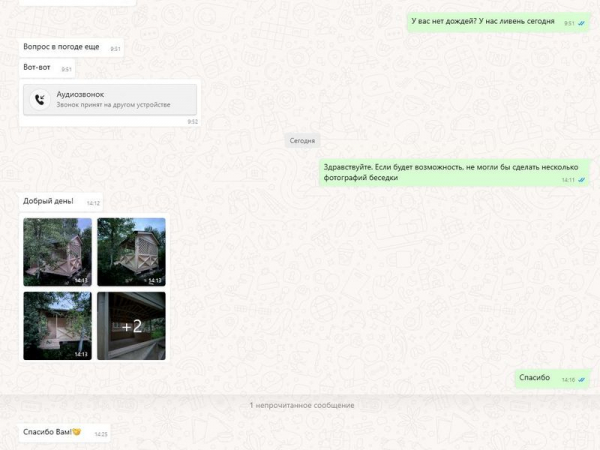Select the 'Вот-вот' message
The height and width of the screenshot is (450, 600).
[47, 68]
